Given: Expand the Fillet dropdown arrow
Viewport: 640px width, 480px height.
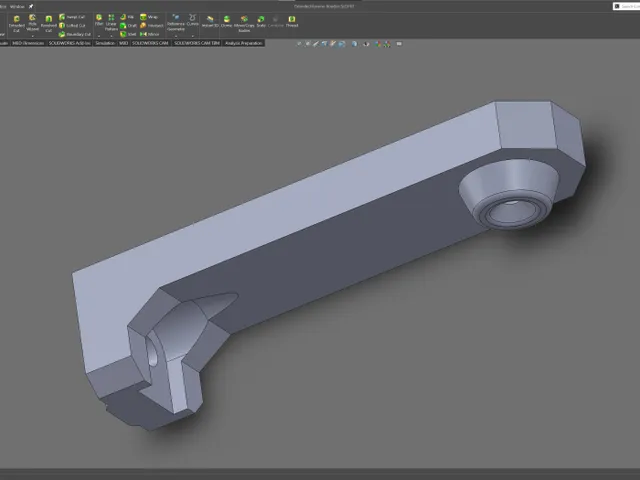Looking at the screenshot, I should [x=99, y=36].
